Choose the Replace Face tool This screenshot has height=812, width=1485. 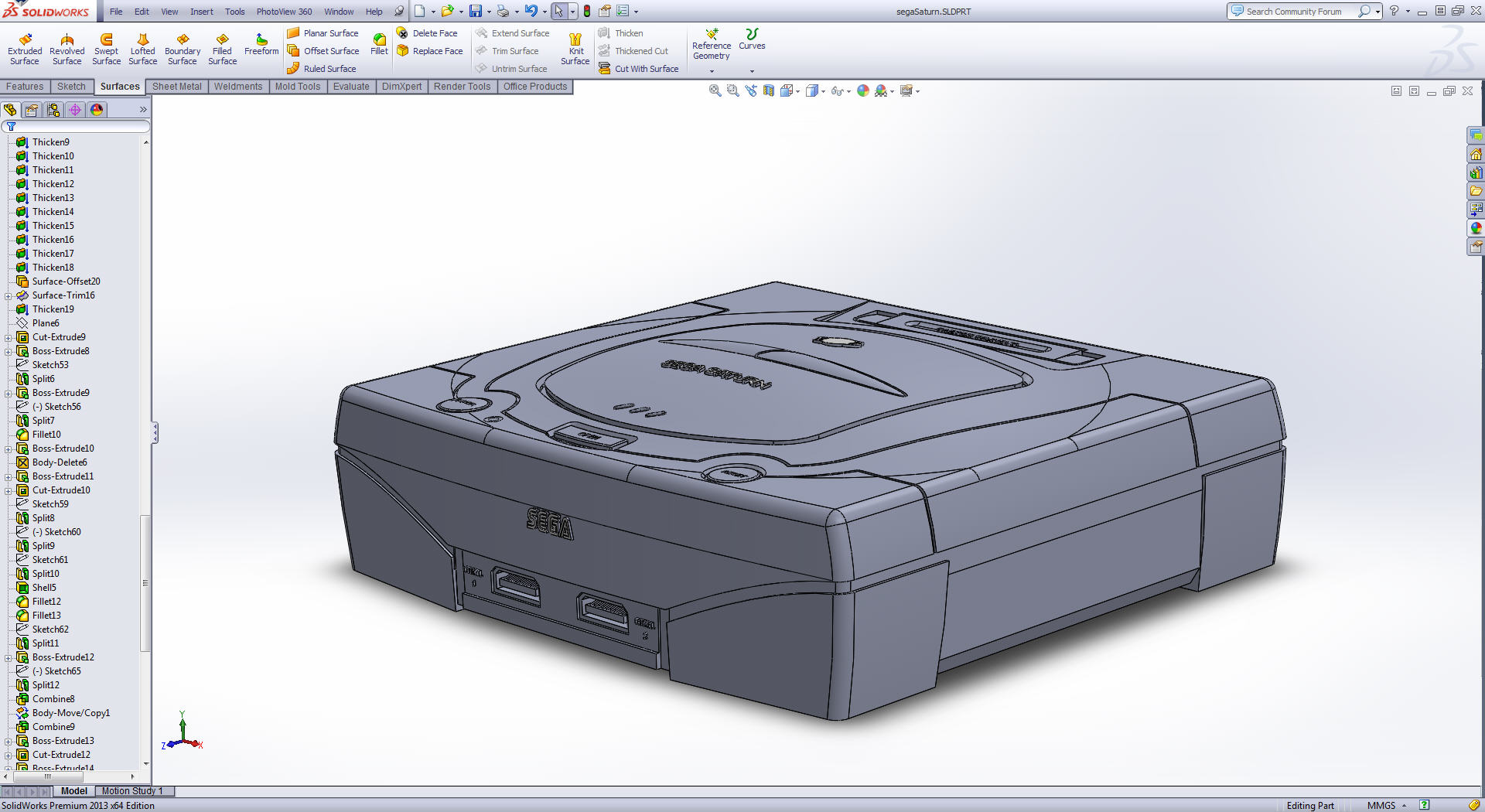click(429, 51)
